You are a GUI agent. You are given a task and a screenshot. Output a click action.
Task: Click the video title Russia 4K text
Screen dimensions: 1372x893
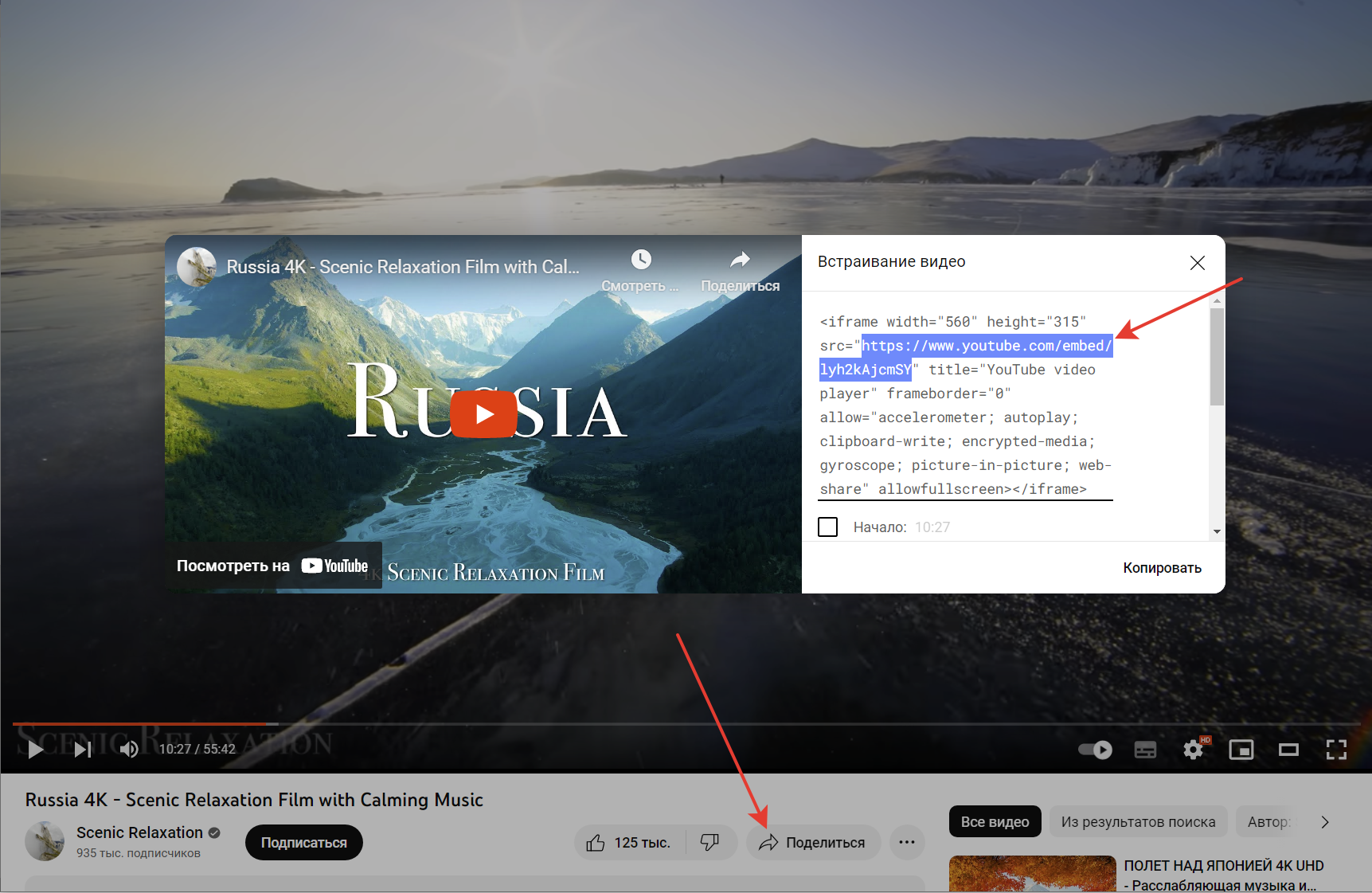(254, 800)
